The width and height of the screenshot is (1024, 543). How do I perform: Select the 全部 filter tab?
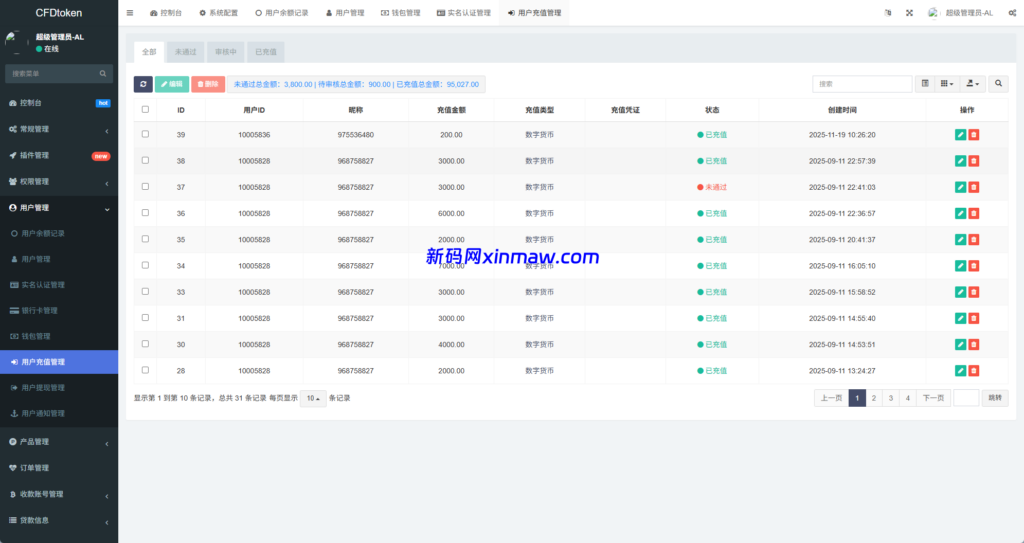149,52
